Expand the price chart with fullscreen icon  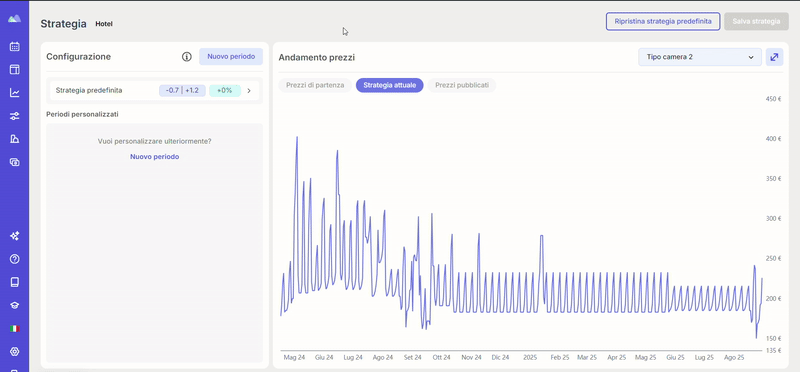tap(774, 57)
